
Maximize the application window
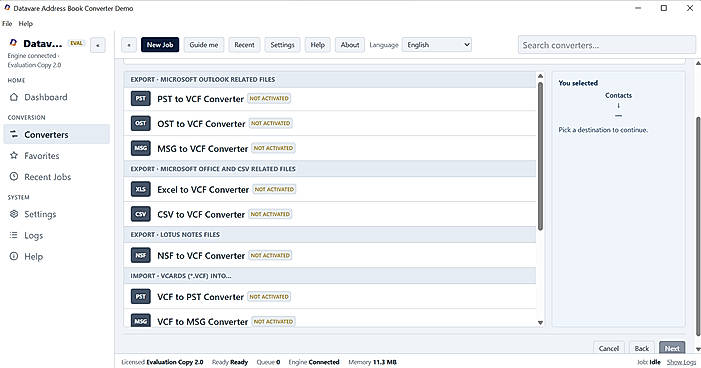click(x=664, y=8)
